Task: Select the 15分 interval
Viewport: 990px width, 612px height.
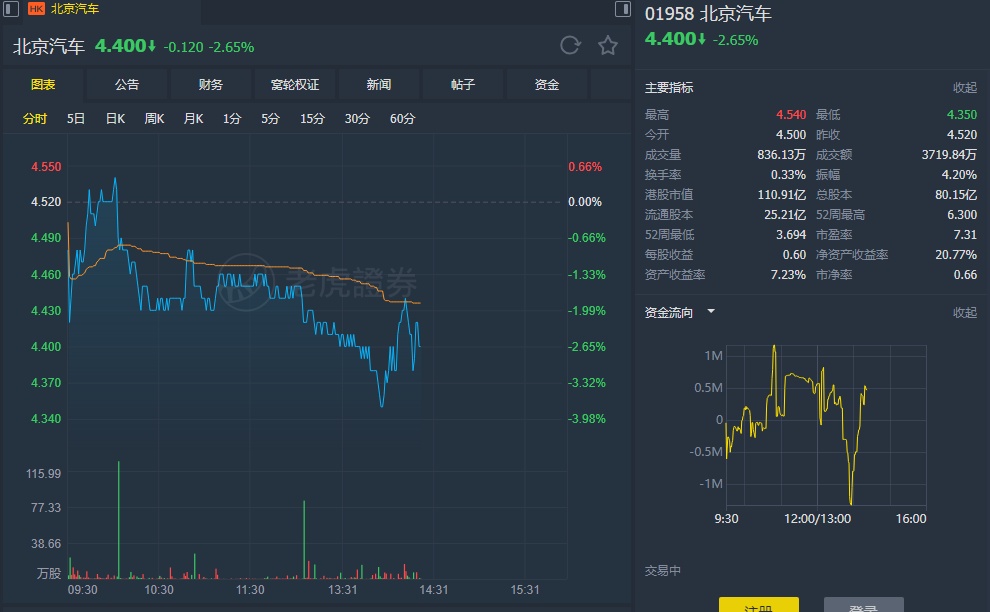Action: coord(312,119)
